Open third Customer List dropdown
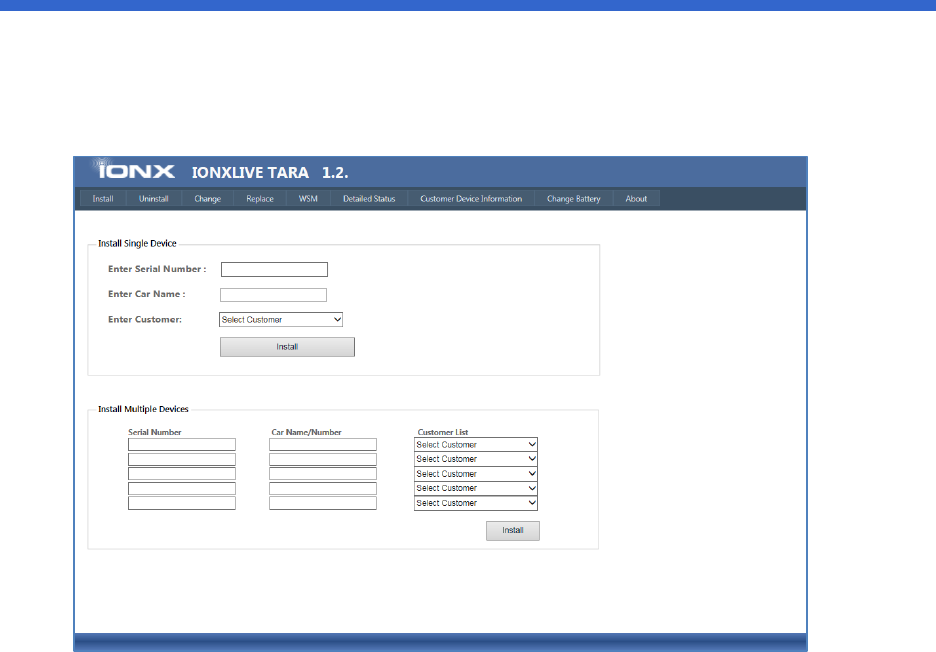The width and height of the screenshot is (936, 652). click(476, 474)
